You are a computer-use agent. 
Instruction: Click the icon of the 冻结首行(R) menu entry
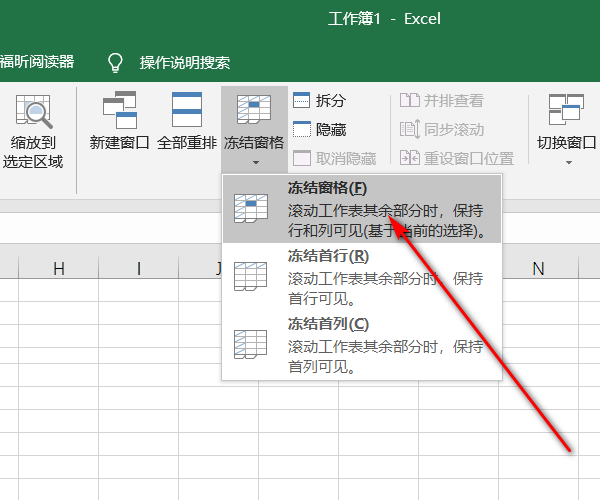point(251,276)
